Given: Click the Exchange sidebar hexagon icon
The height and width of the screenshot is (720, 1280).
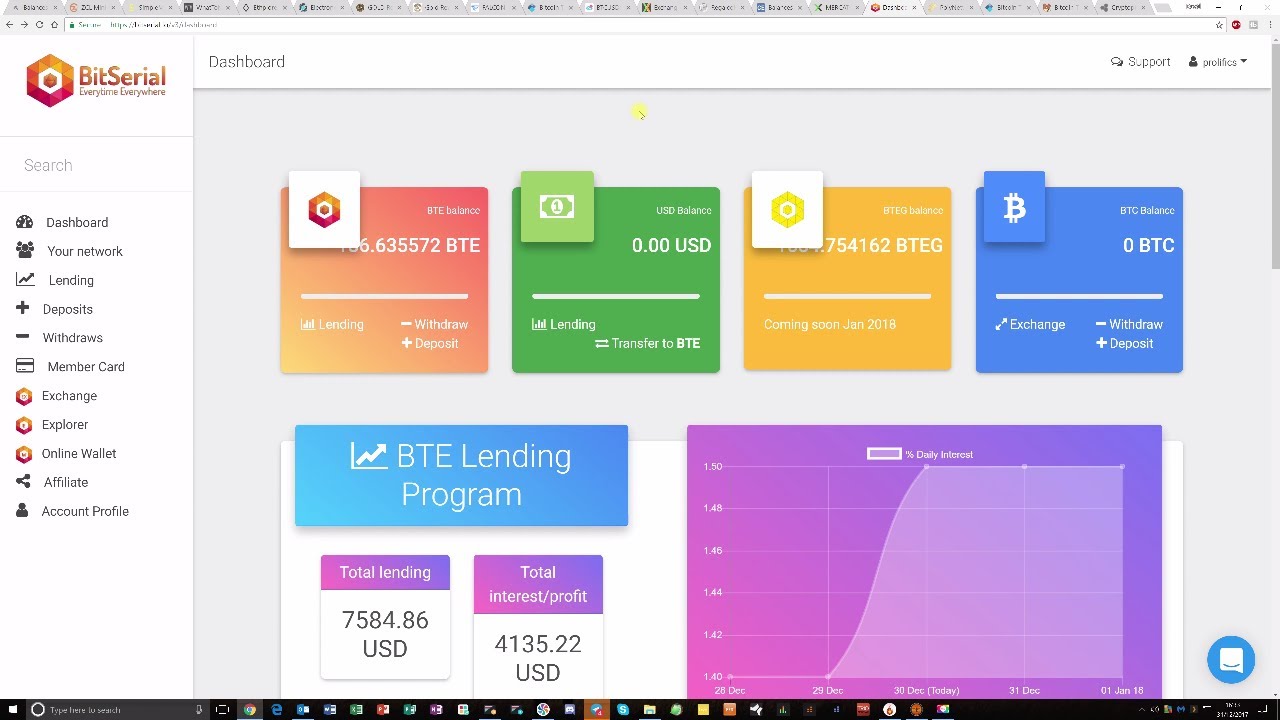Looking at the screenshot, I should [24, 396].
